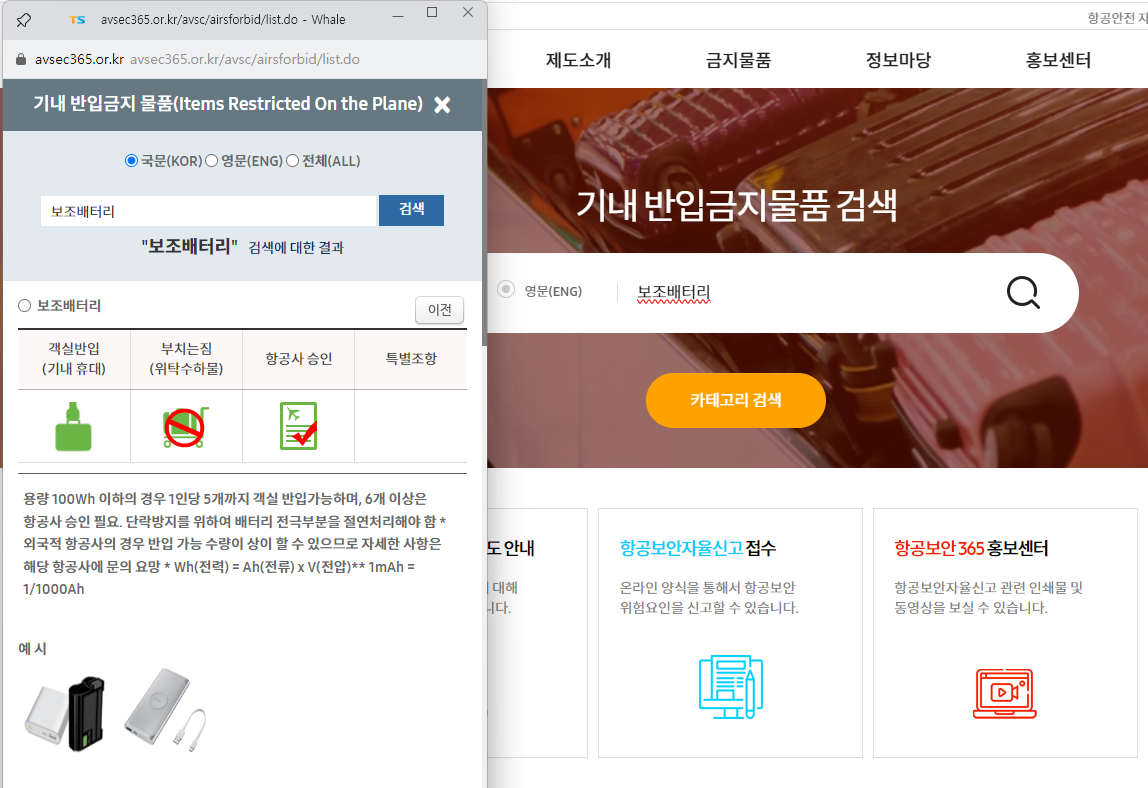Click the pin icon in the popup title bar

coord(22,18)
